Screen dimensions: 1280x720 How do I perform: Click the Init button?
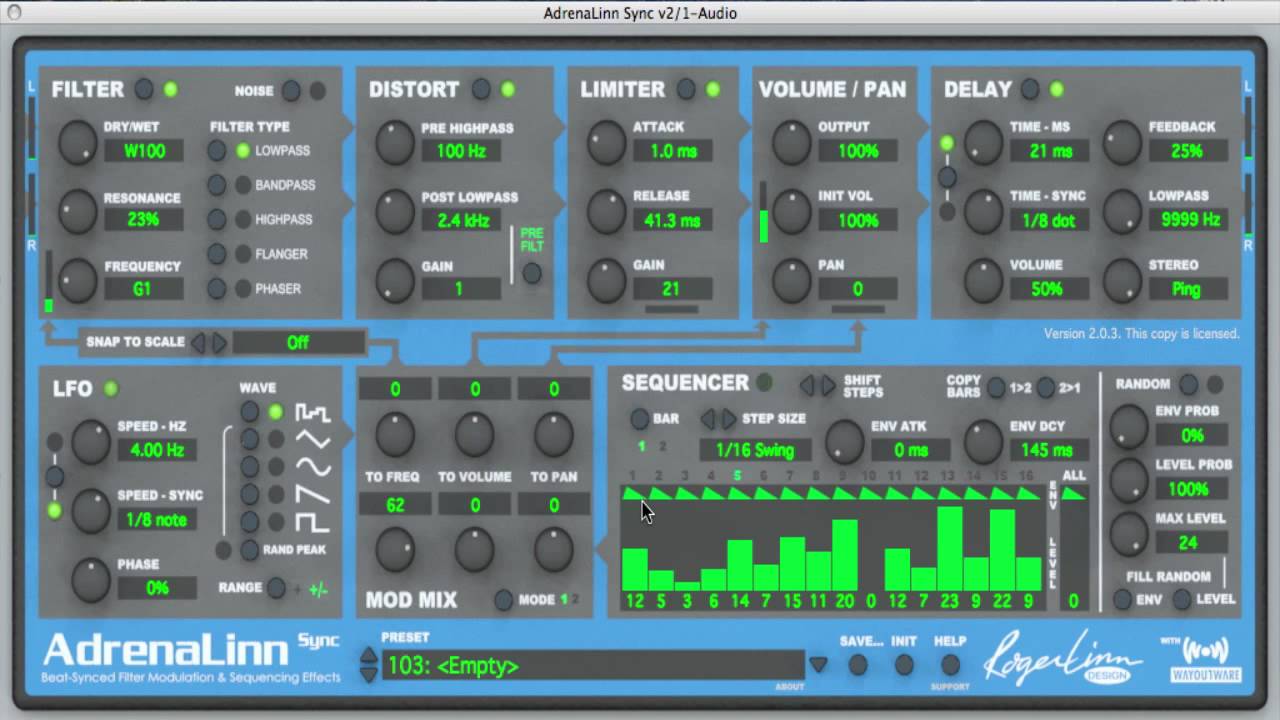pos(904,664)
